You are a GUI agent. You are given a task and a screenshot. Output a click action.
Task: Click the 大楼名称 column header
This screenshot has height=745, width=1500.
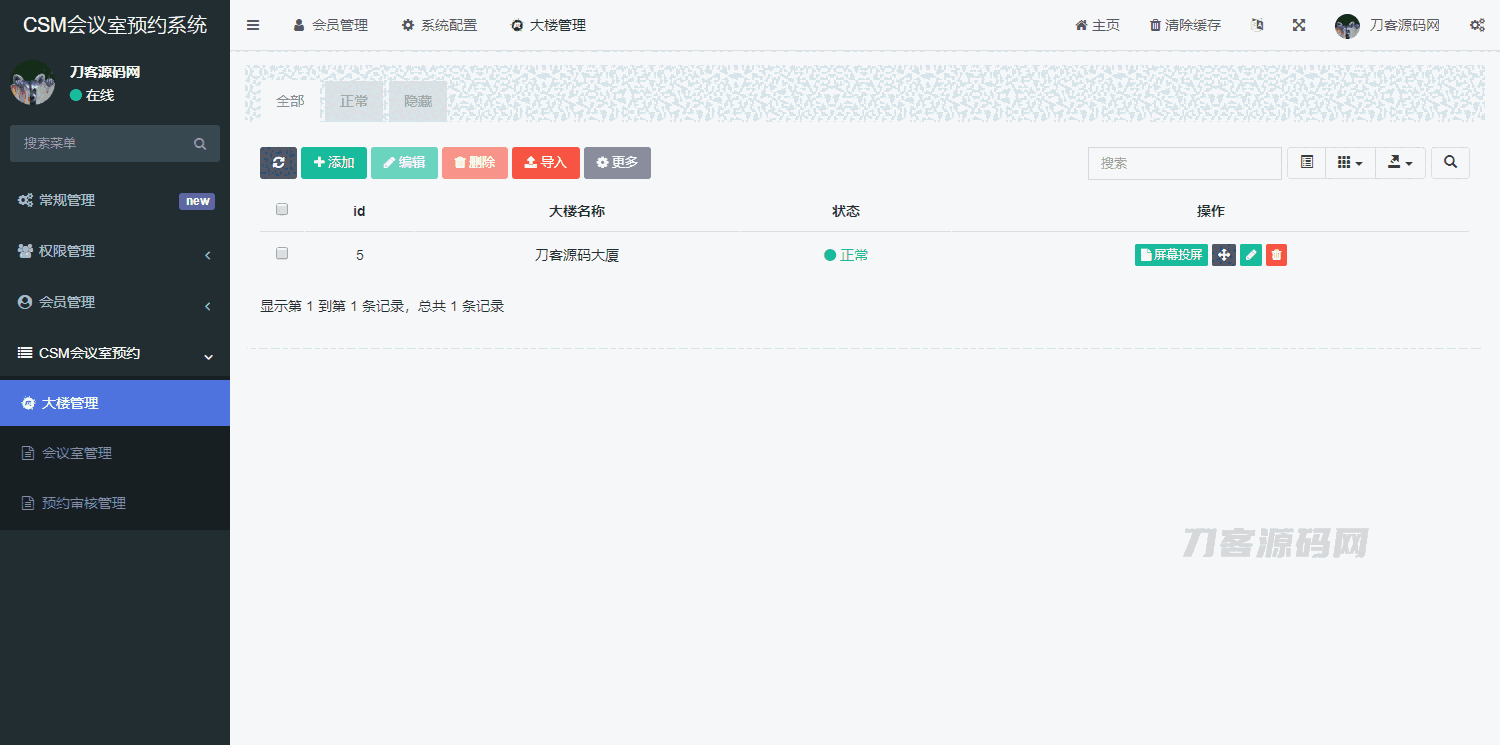pos(577,211)
